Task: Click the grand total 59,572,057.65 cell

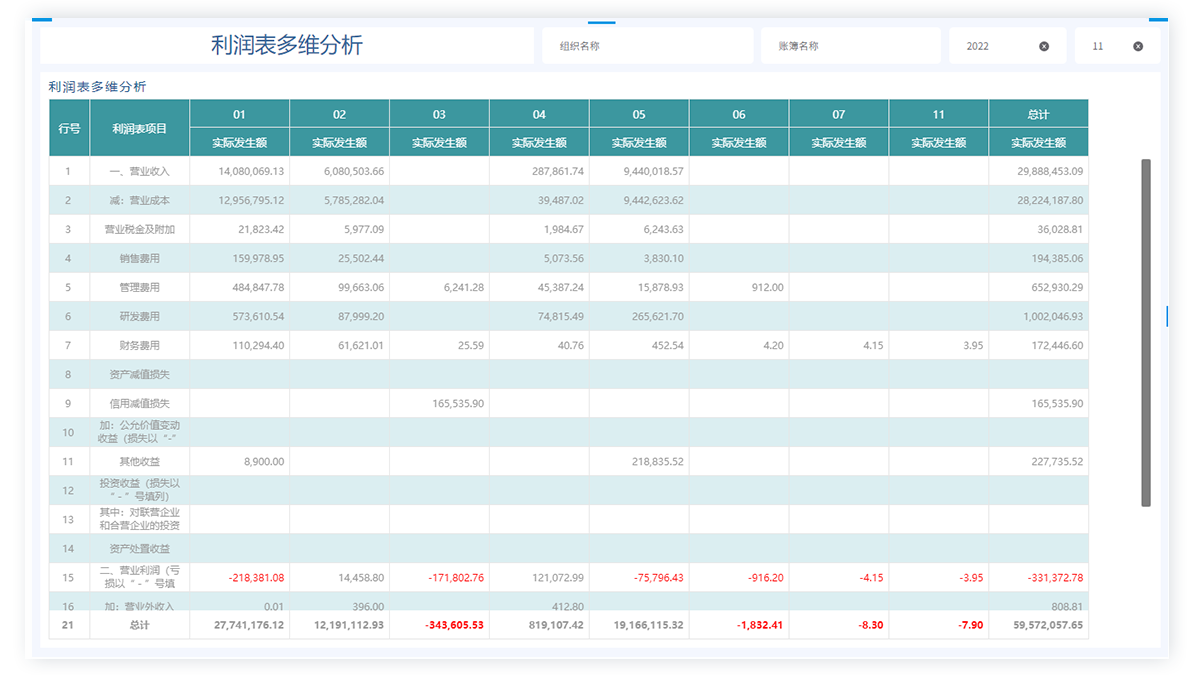Action: click(1041, 625)
